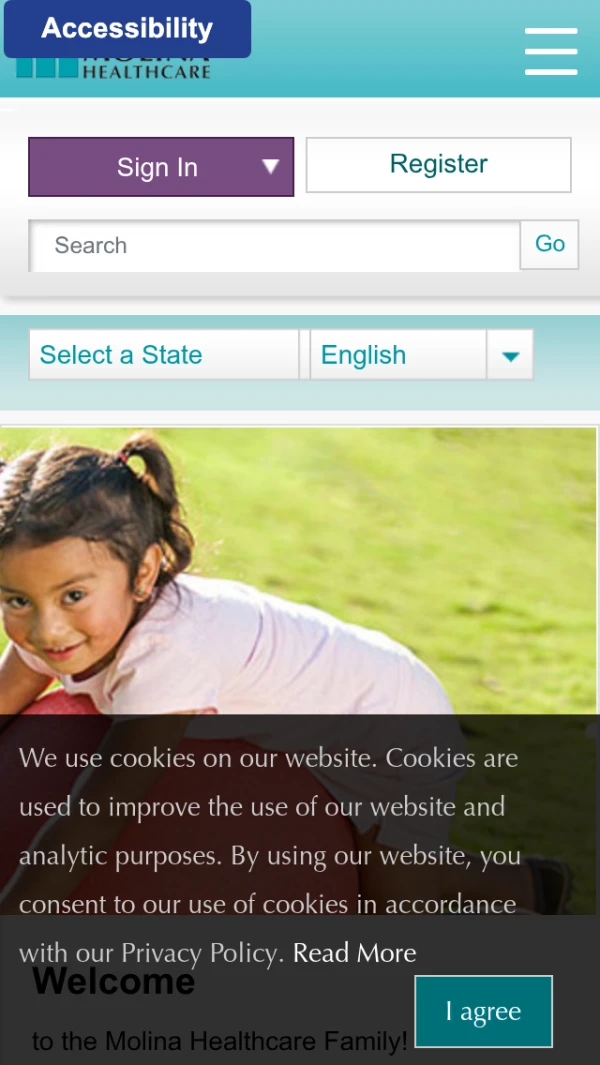600x1065 pixels.
Task: Open the Select a State dropdown
Action: pos(164,355)
